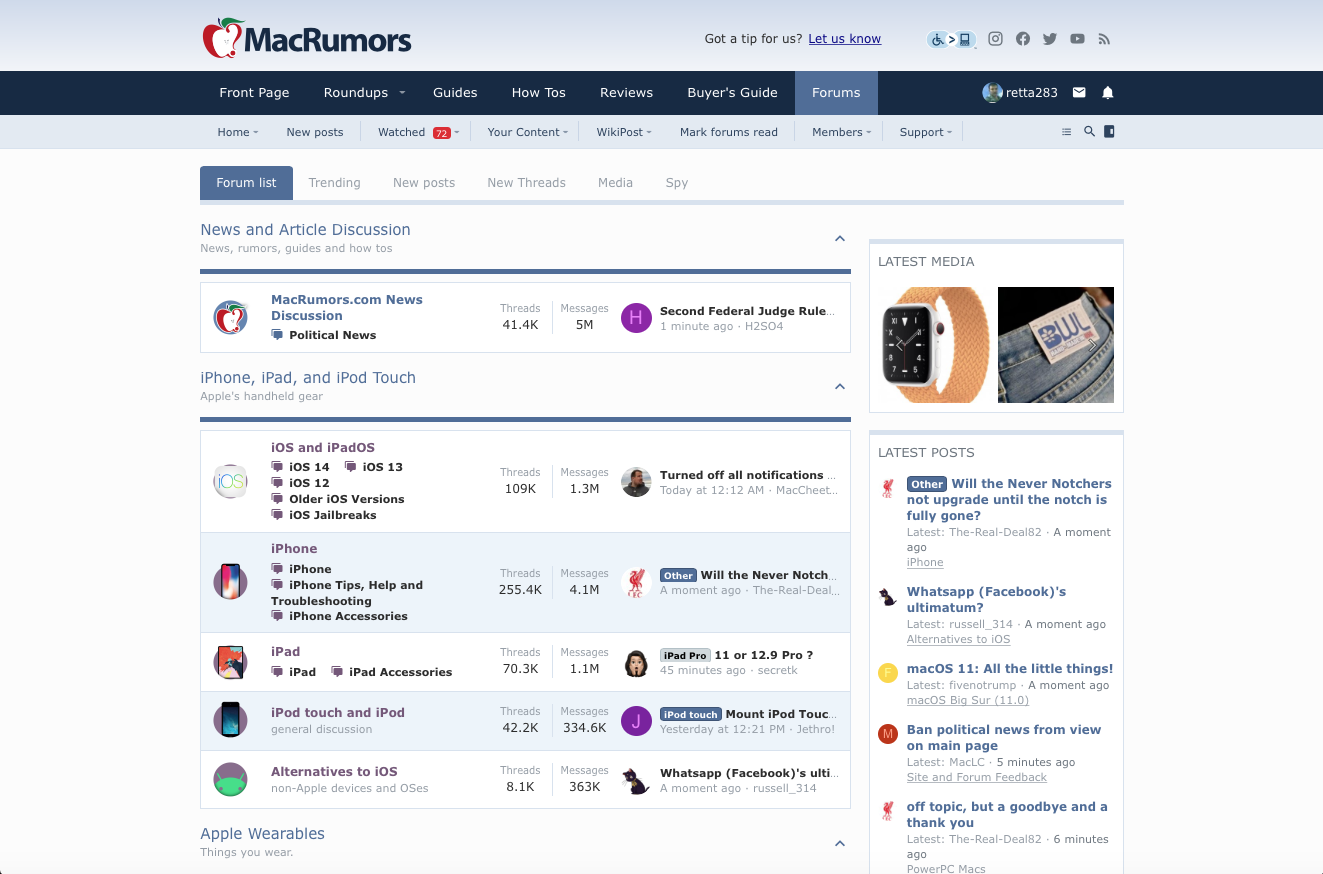
Task: Open the iPad Accessories subforum
Action: [400, 672]
